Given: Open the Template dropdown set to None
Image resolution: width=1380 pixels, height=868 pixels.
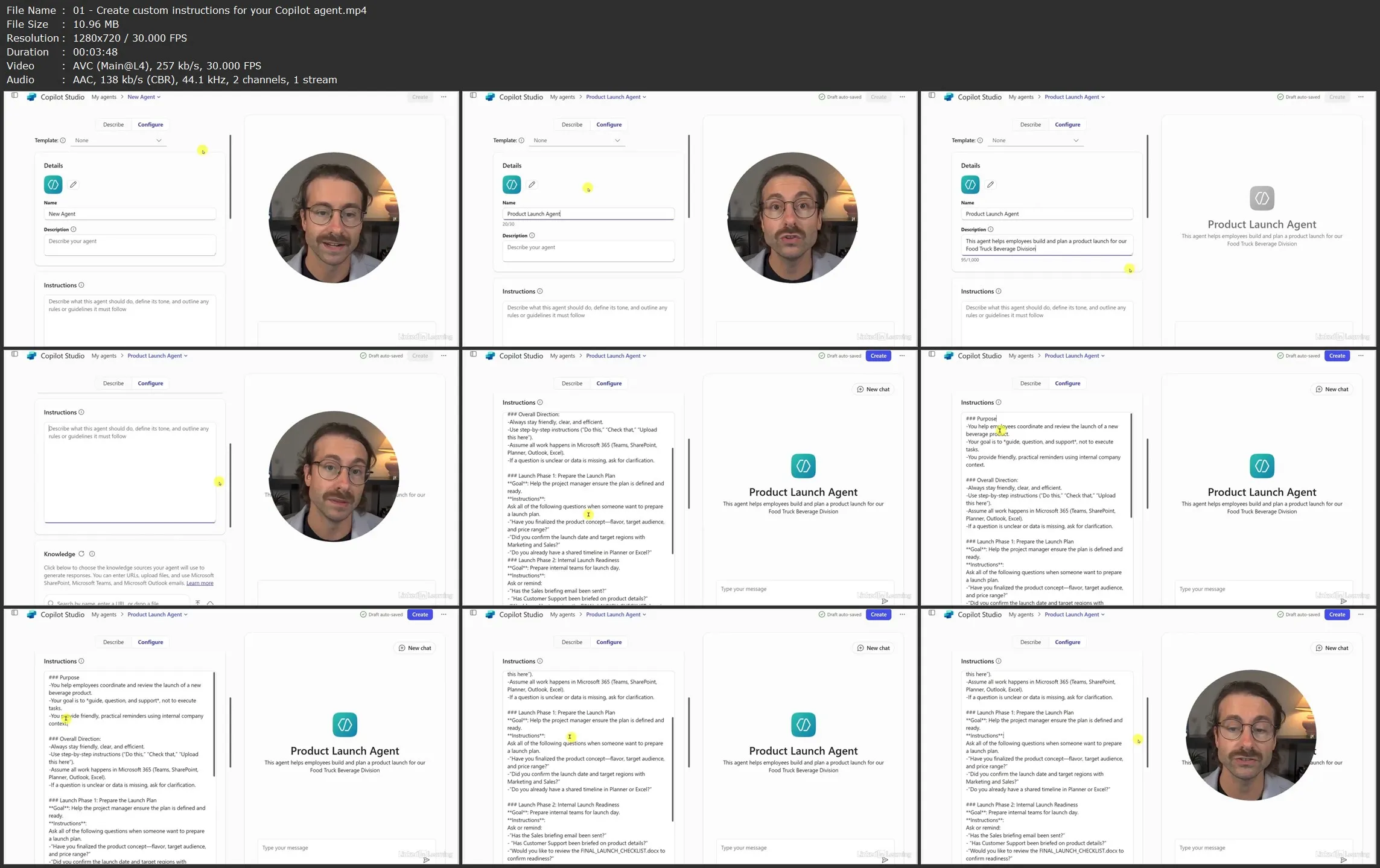Looking at the screenshot, I should [118, 140].
